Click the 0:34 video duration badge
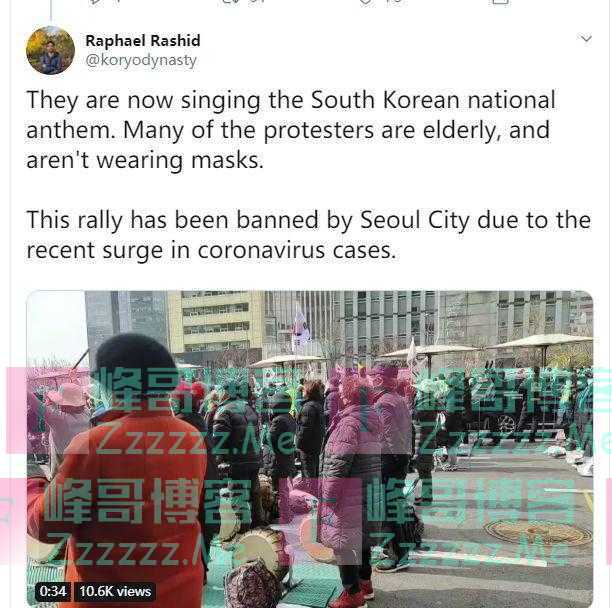Screen dimensions: 612x608 click(53, 591)
